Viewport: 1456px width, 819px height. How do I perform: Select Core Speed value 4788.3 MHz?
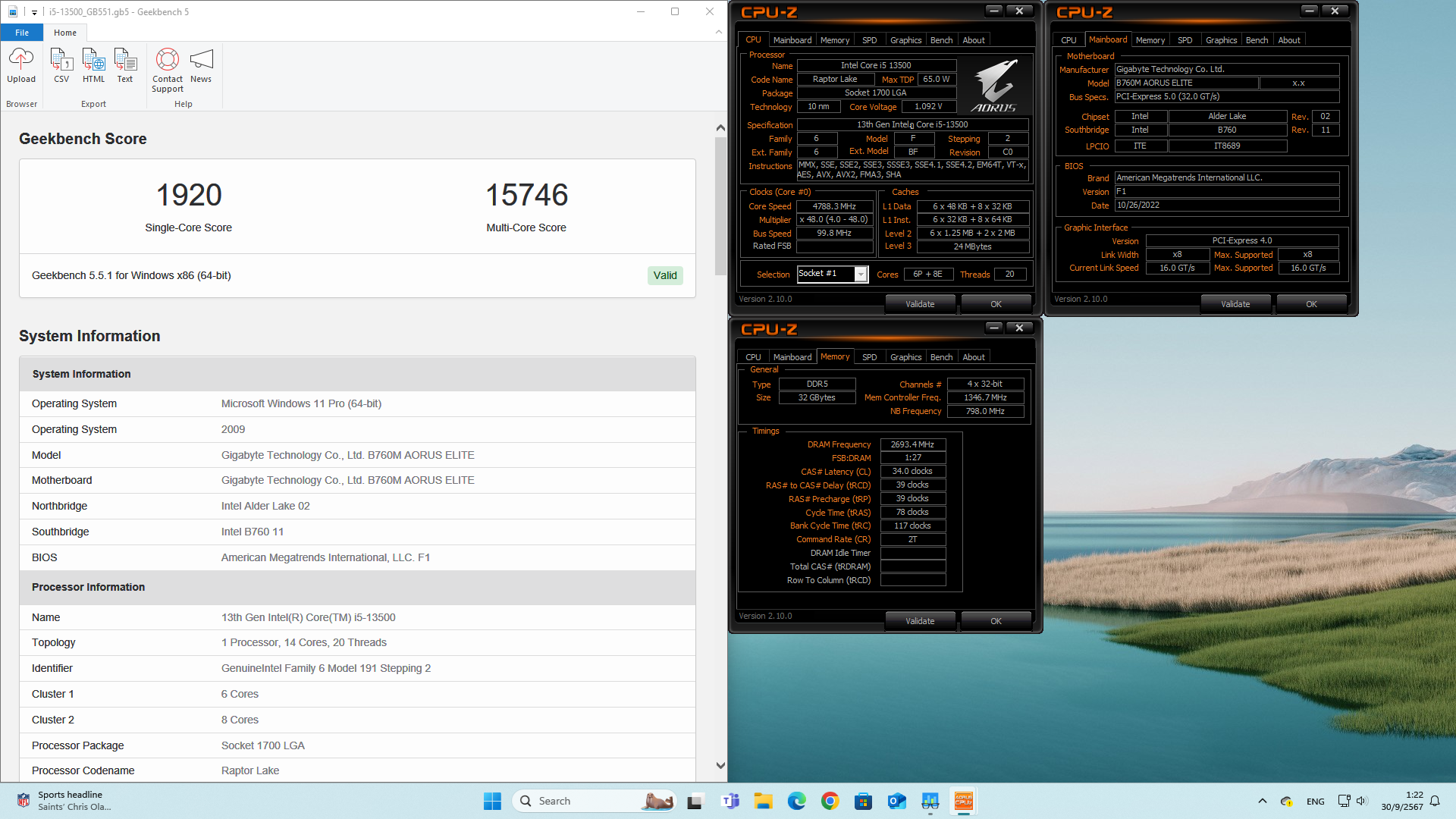click(x=834, y=206)
